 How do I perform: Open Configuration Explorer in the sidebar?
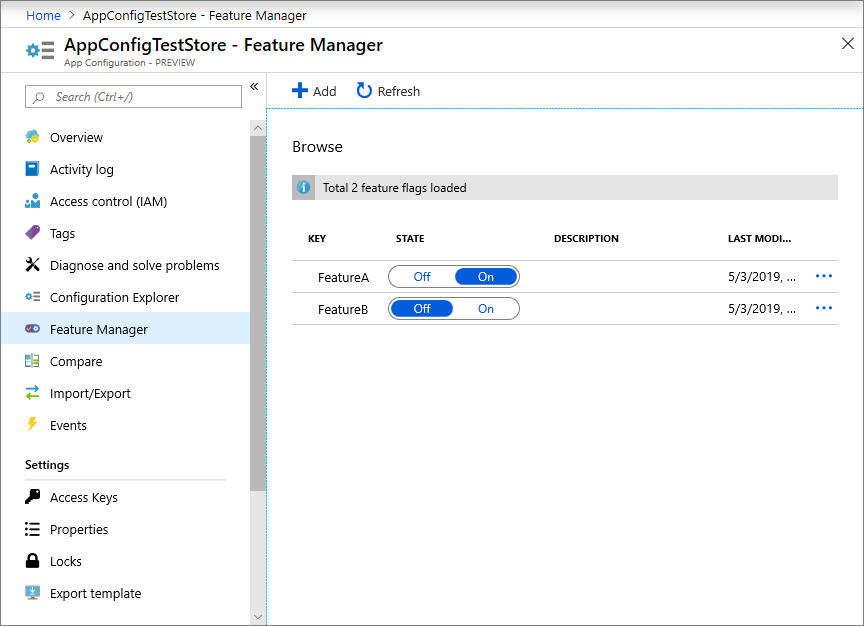(114, 297)
